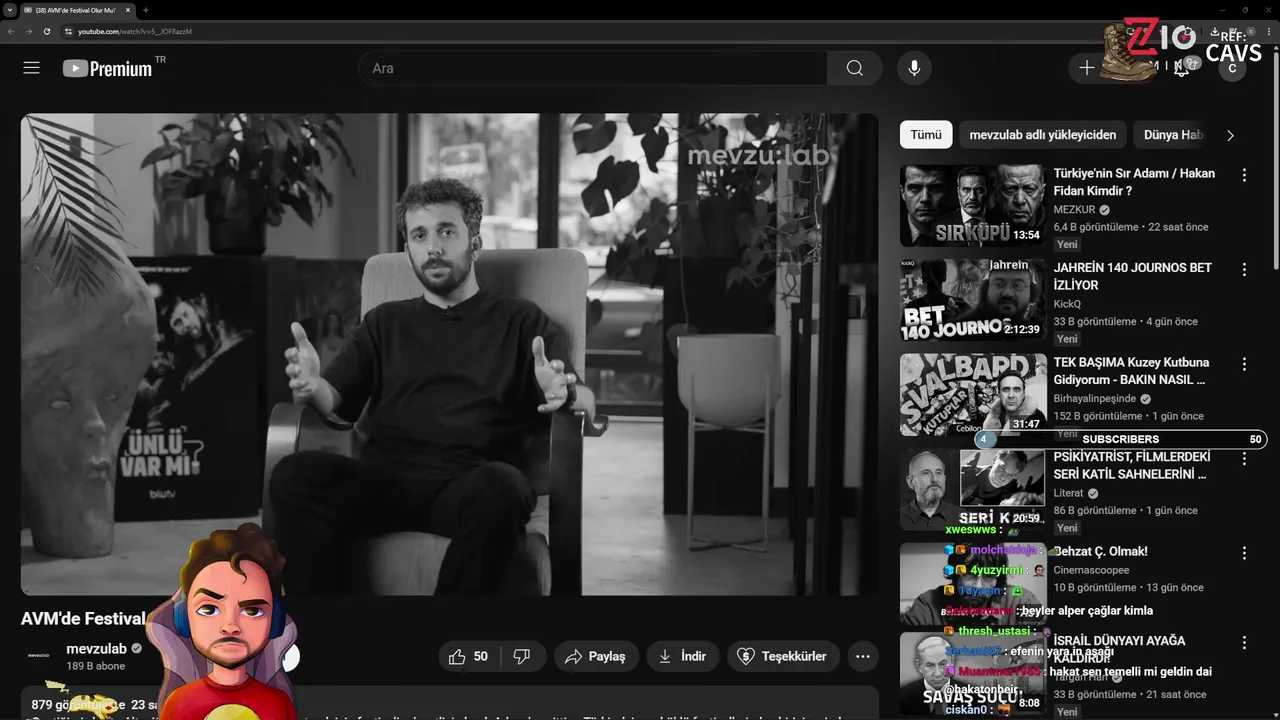Share the video via Paylaş
1280x720 pixels.
tap(596, 656)
